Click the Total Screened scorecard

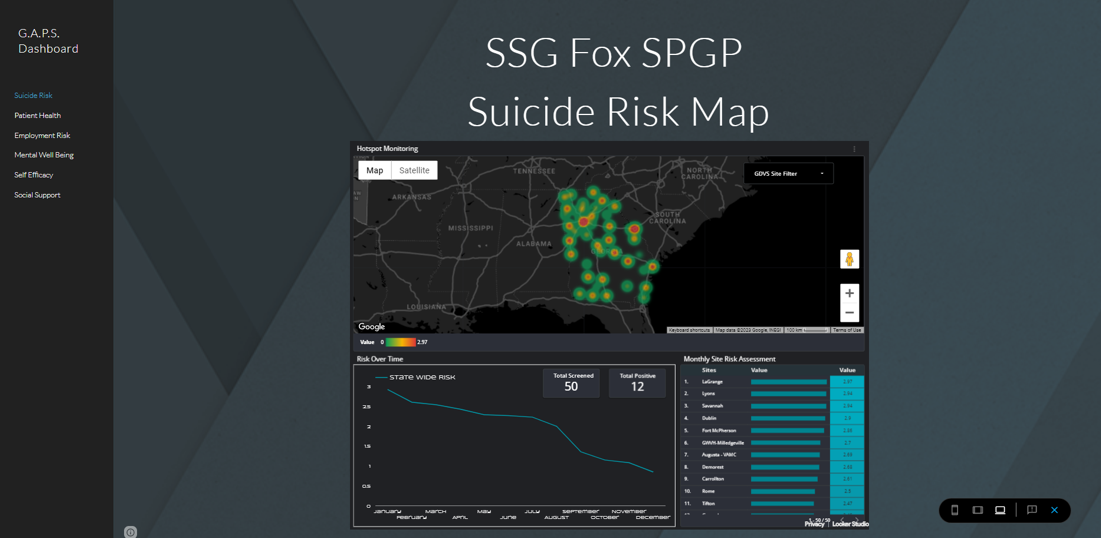point(571,383)
